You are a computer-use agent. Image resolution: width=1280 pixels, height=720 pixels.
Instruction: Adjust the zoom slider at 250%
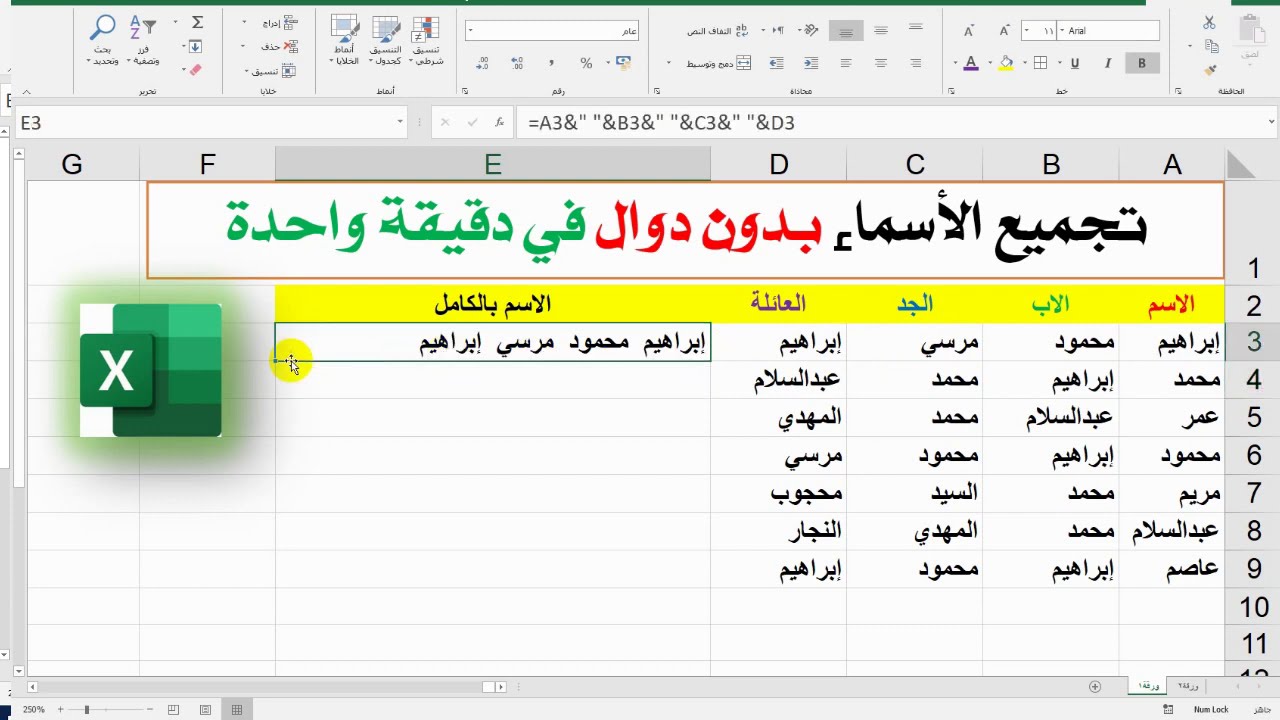(x=87, y=710)
